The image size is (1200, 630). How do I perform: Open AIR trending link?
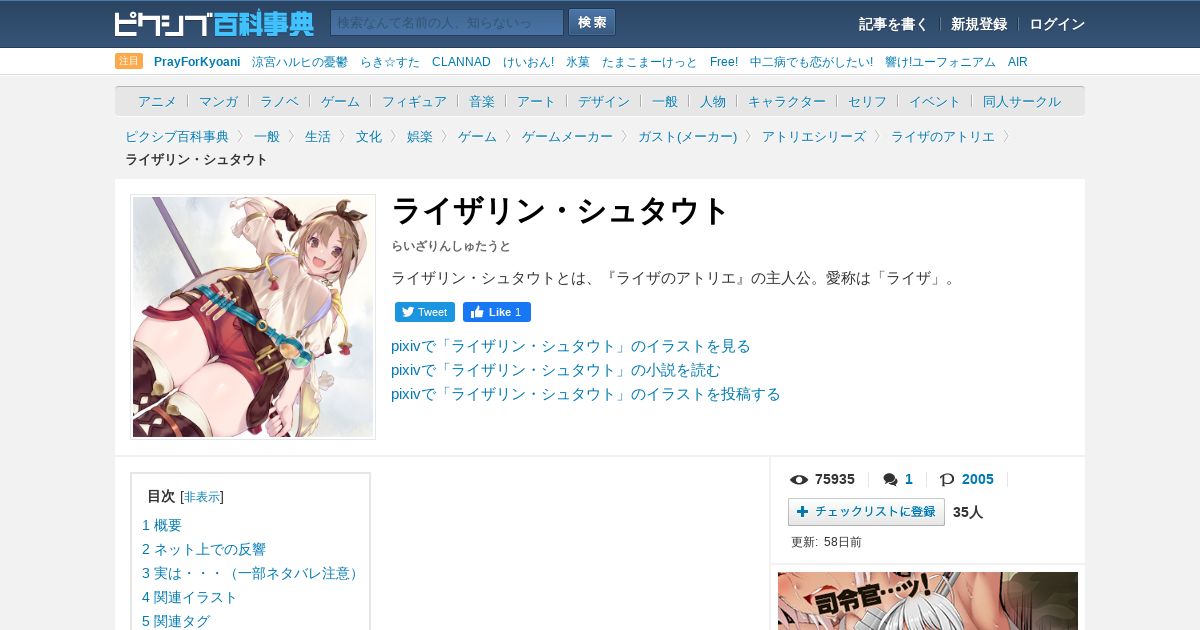pos(1018,62)
